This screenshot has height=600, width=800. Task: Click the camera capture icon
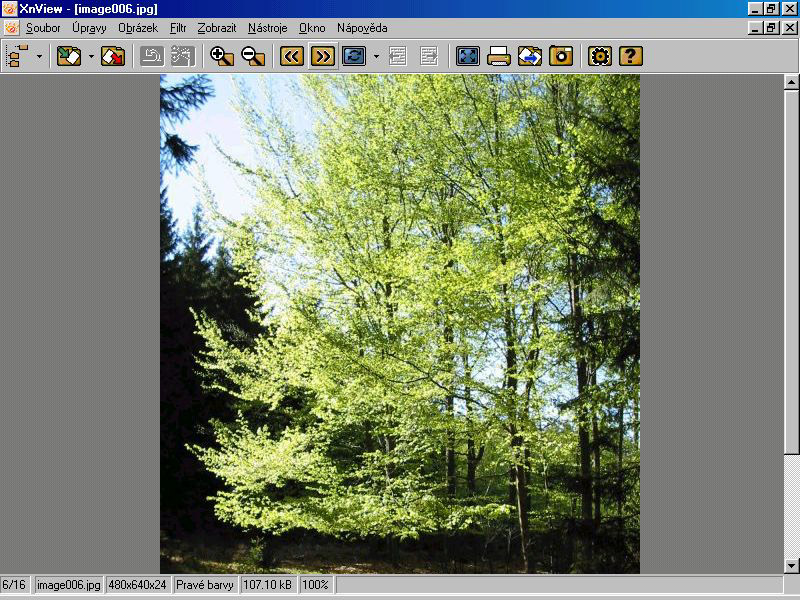(x=561, y=56)
